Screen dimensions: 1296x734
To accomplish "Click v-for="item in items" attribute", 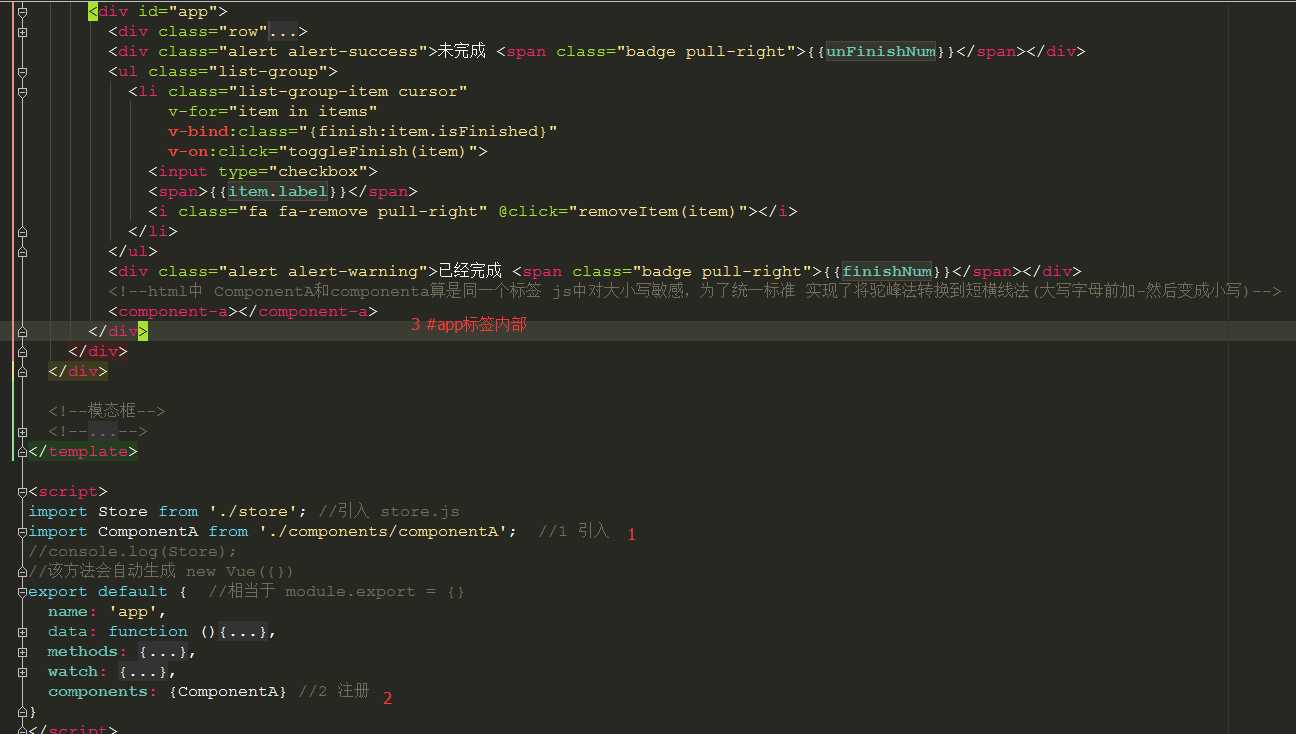I will pos(272,112).
